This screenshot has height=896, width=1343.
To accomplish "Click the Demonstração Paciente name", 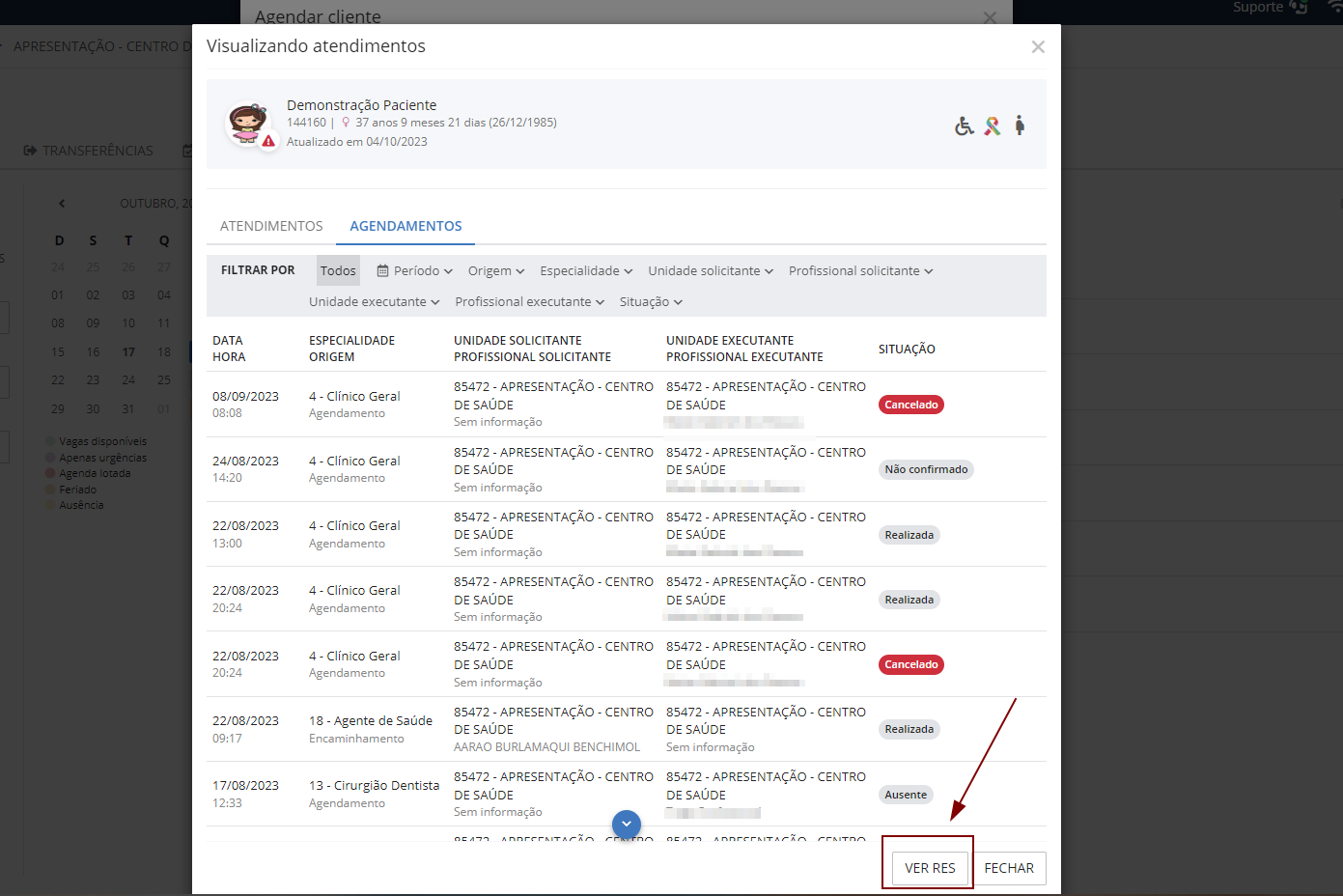I will tap(361, 105).
